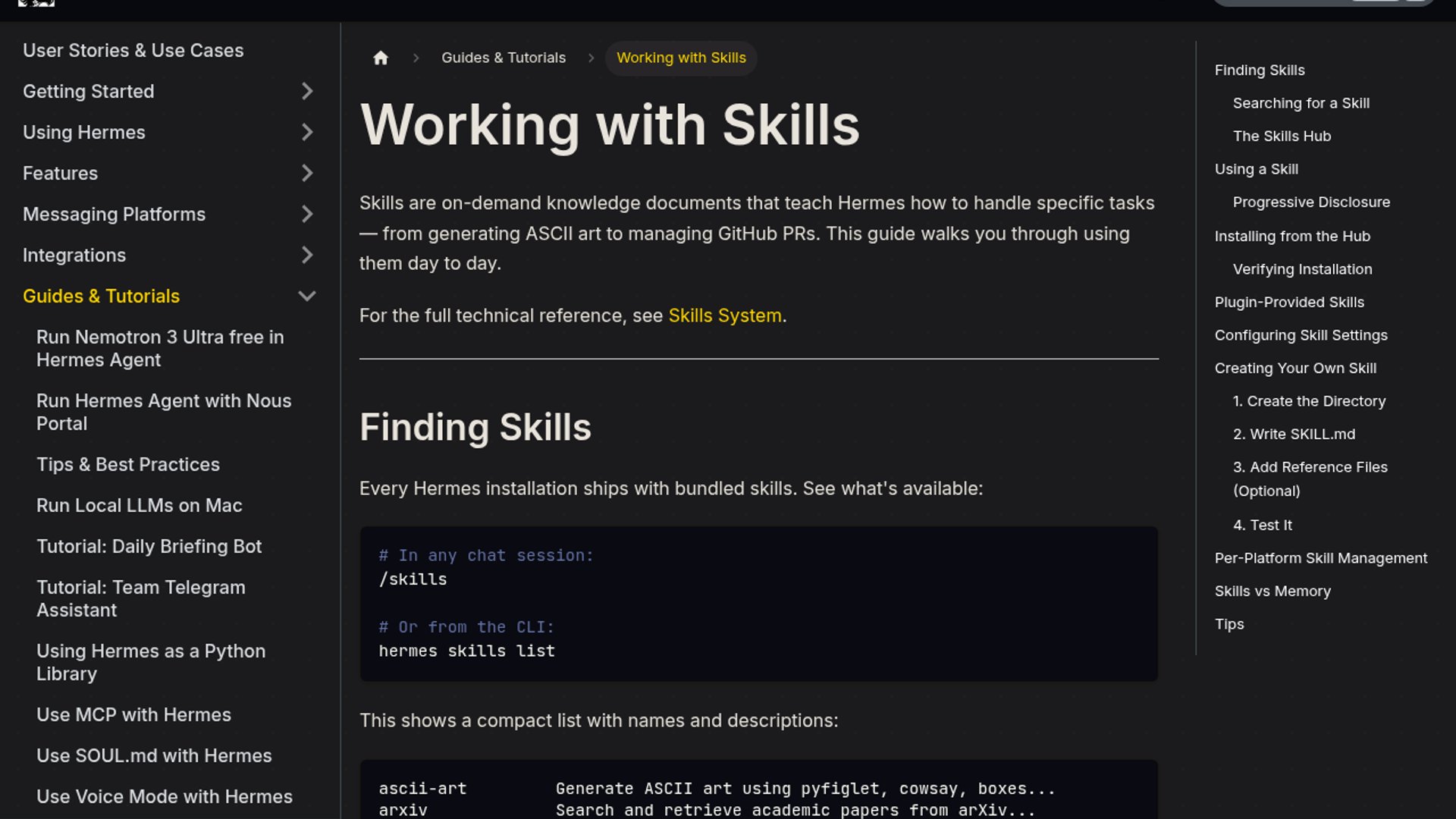Open Tips & Best Practices guide
The width and height of the screenshot is (1456, 819).
pyautogui.click(x=128, y=464)
